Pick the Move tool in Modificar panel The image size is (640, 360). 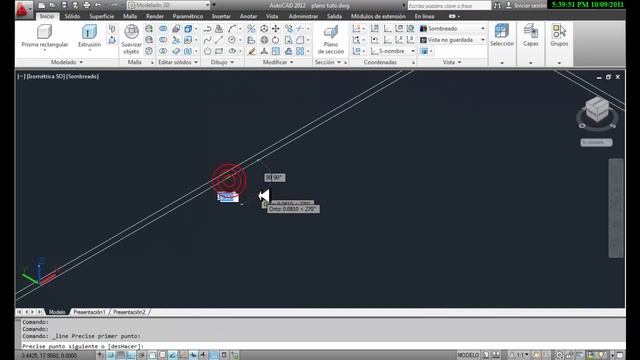276,29
